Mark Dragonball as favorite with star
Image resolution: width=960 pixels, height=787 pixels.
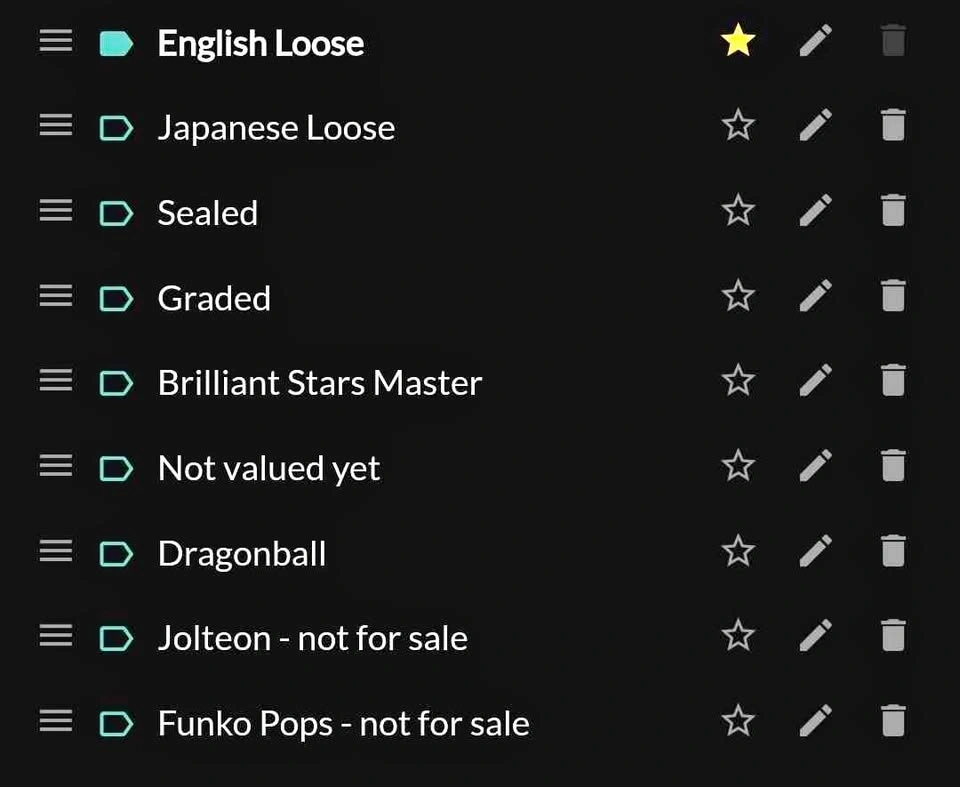coord(738,551)
